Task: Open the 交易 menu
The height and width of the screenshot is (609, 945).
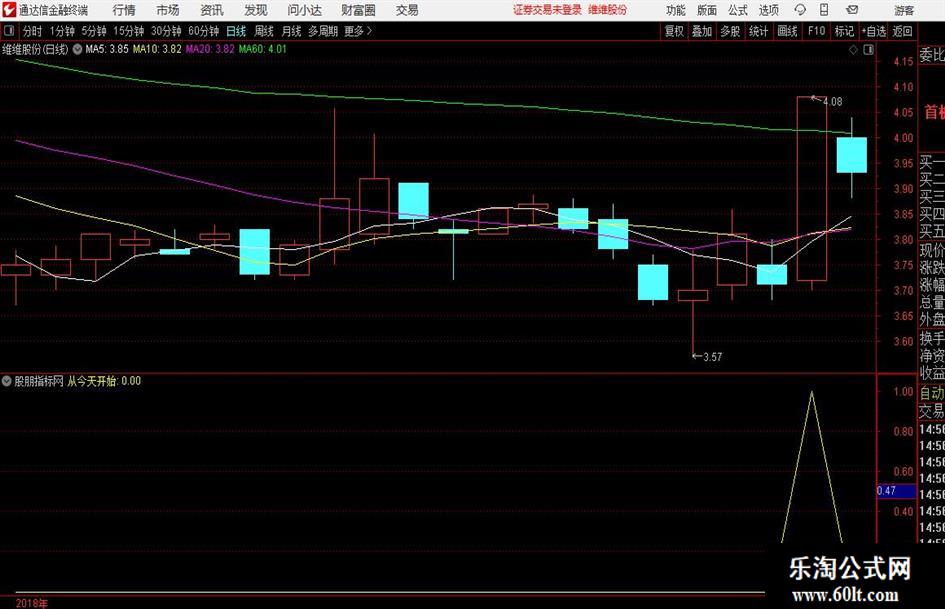Action: [407, 10]
